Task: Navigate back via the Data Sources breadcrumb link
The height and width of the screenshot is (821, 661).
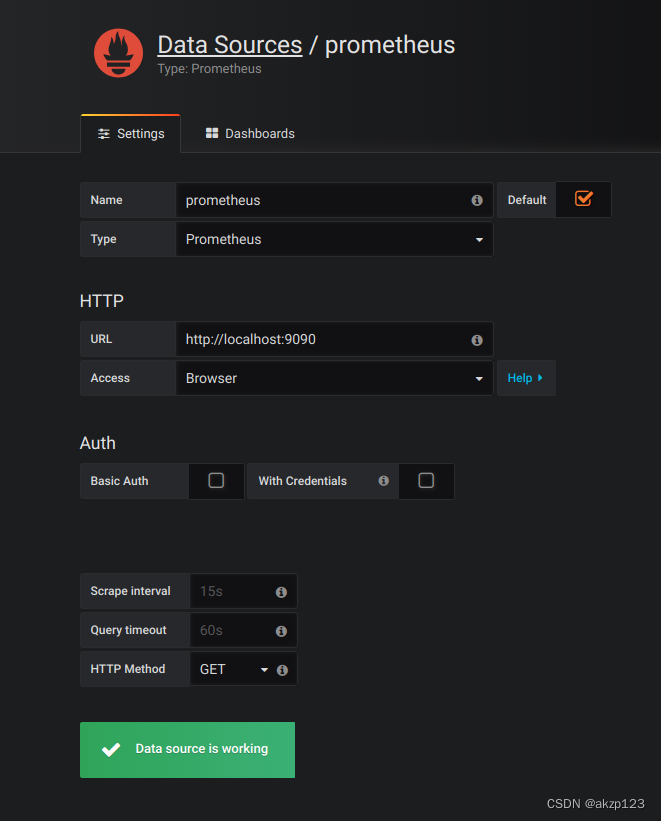Action: (228, 45)
